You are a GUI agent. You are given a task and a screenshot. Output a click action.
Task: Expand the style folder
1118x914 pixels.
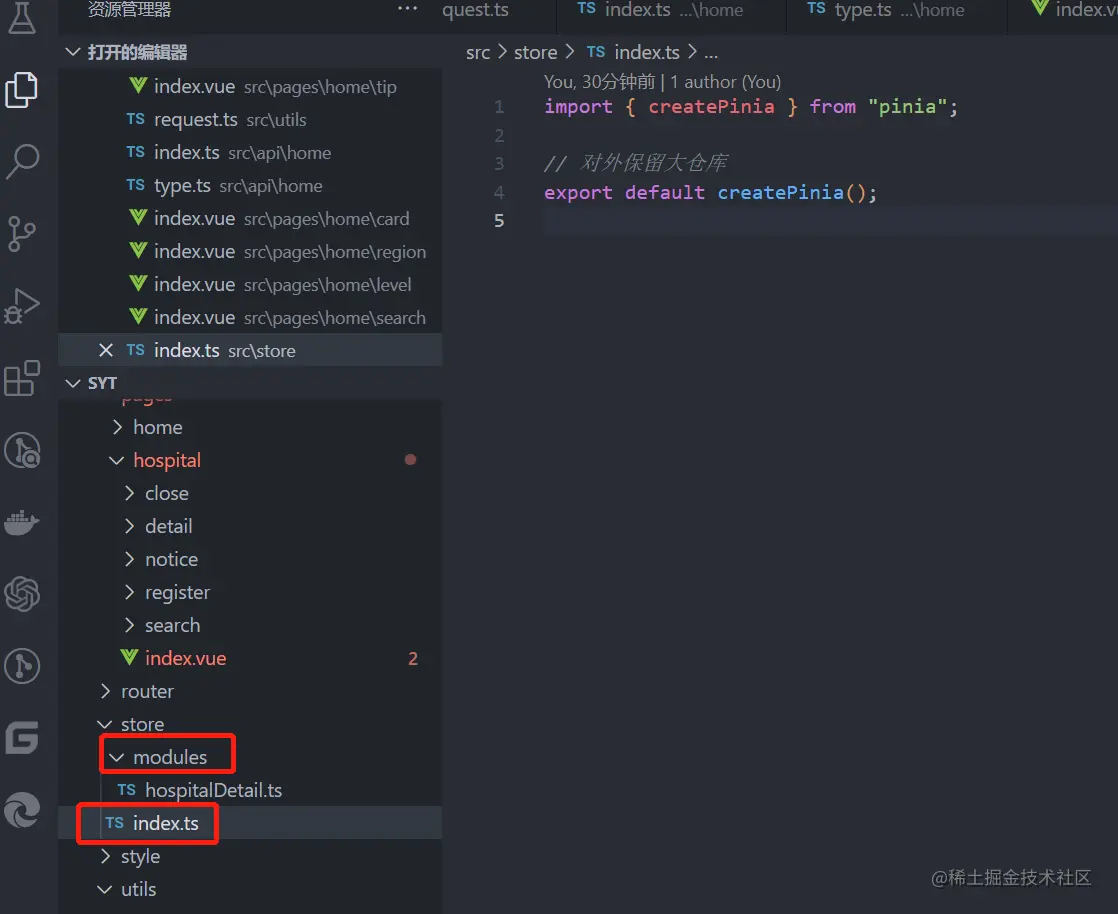click(x=105, y=856)
